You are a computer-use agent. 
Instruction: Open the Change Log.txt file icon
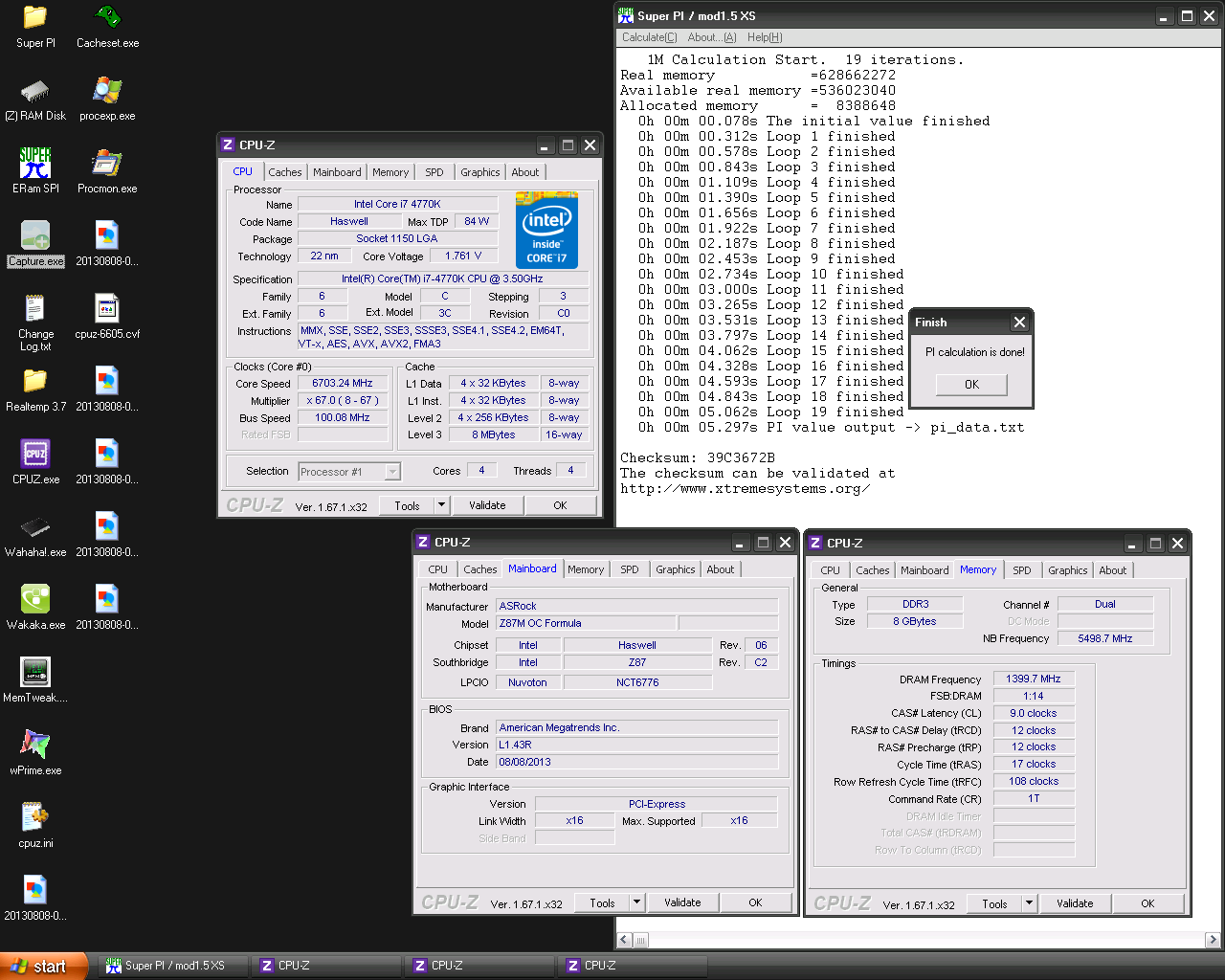tap(35, 323)
